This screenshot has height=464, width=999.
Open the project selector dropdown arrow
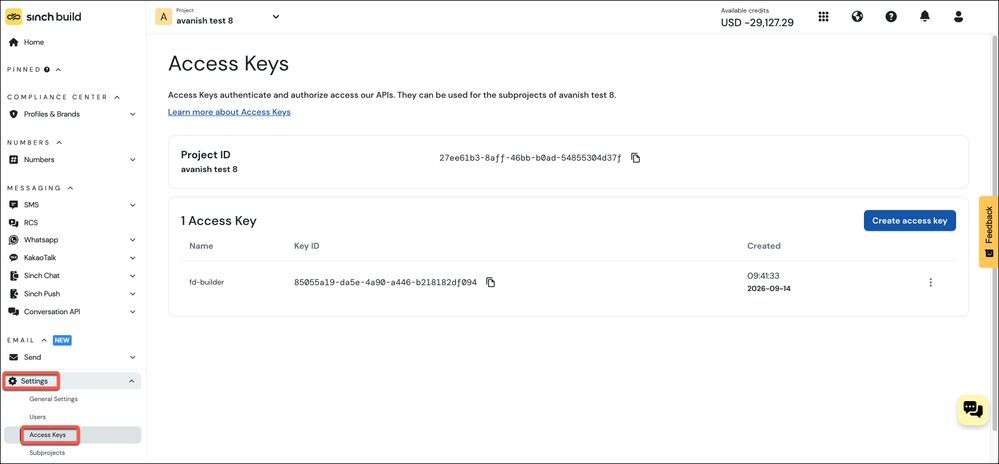coord(276,17)
